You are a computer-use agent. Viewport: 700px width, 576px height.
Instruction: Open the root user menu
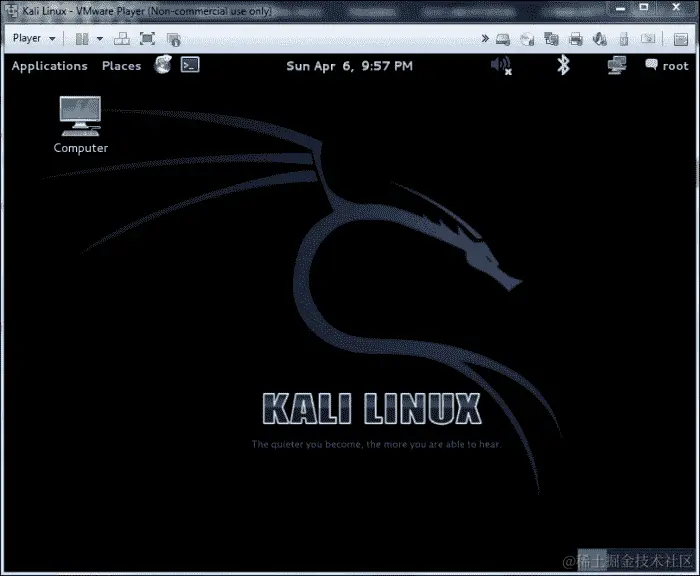click(667, 66)
